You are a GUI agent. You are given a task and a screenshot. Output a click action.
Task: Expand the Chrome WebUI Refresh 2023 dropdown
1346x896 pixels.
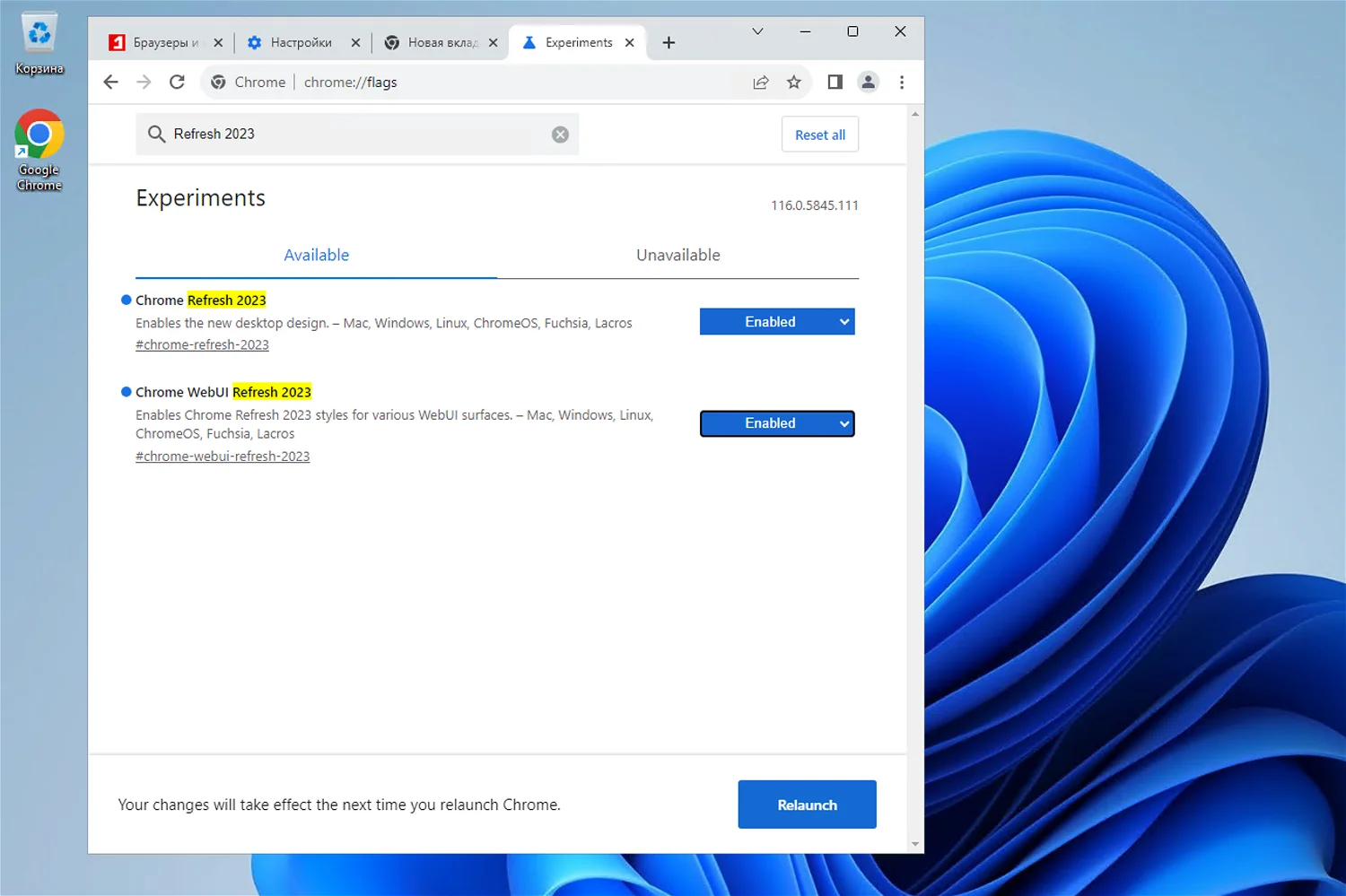(x=777, y=423)
